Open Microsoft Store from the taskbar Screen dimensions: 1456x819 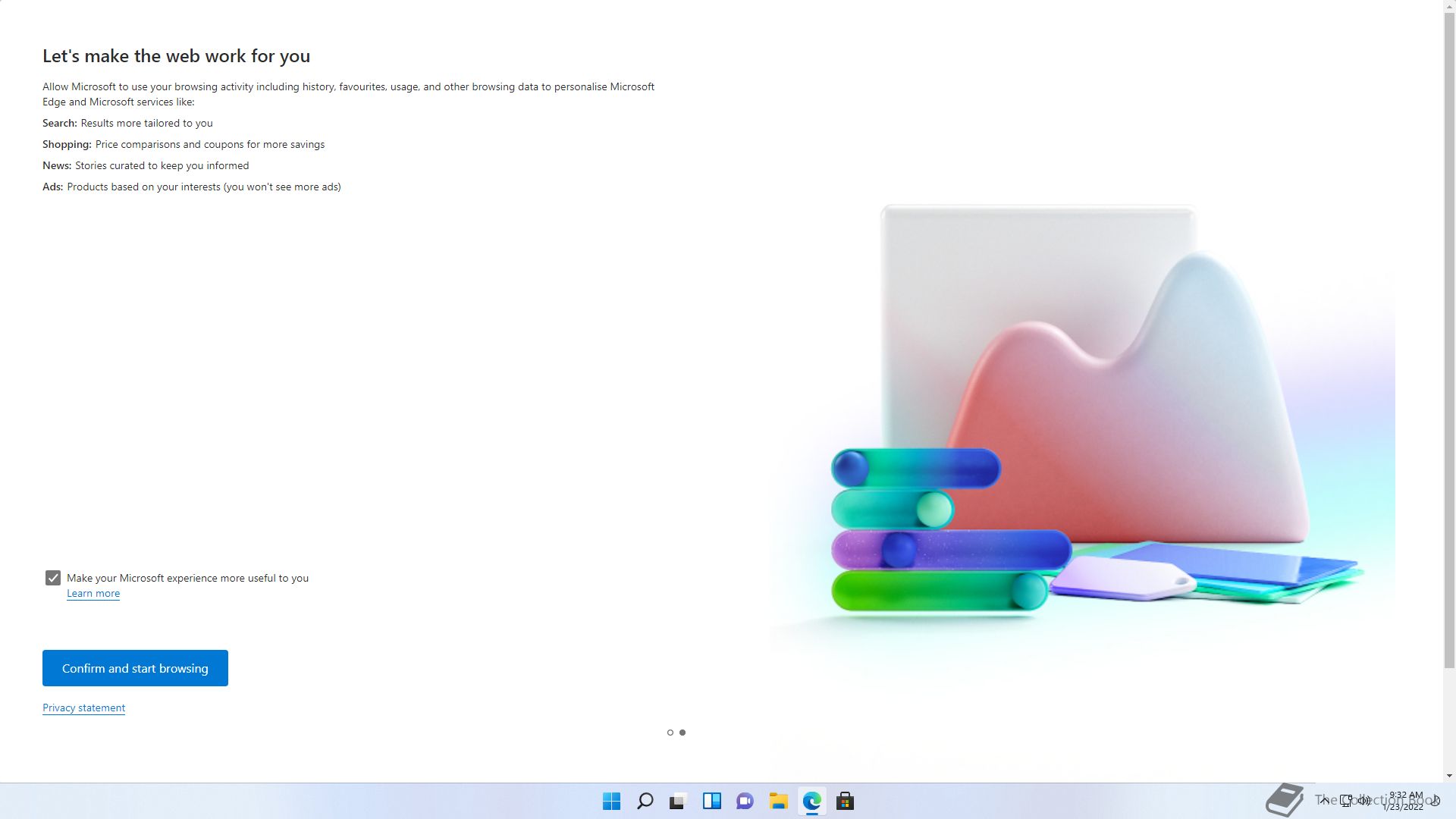click(x=845, y=801)
